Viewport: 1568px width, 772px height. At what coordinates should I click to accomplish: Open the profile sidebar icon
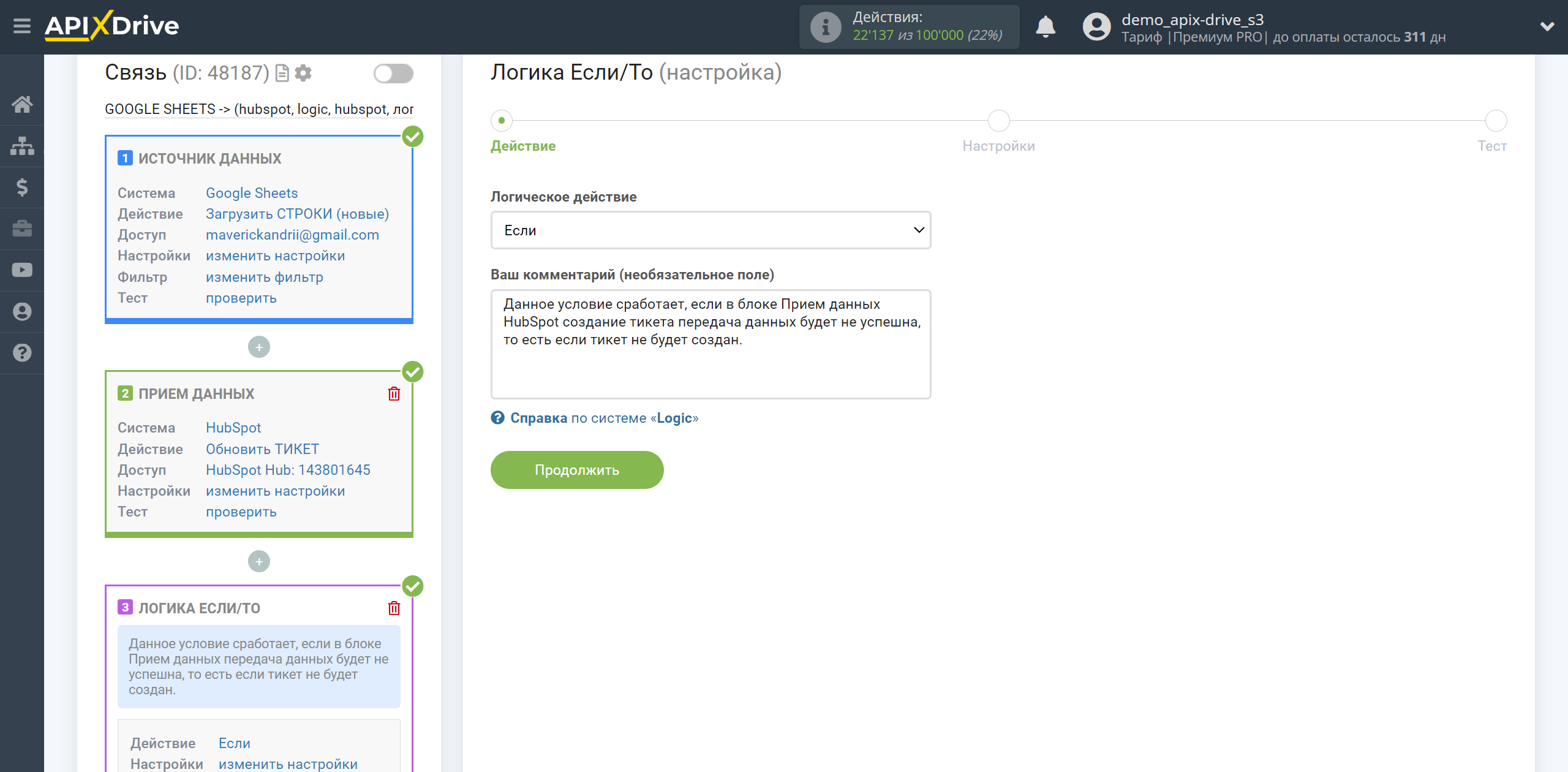[22, 311]
